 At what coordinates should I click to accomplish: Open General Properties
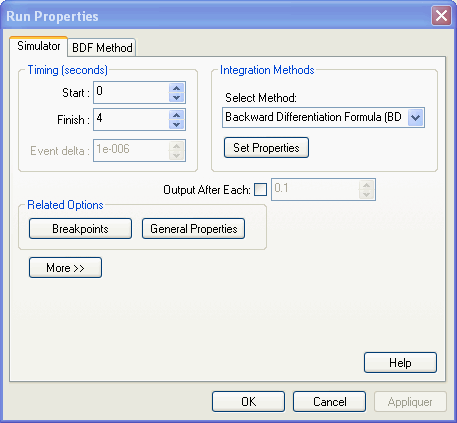click(193, 229)
